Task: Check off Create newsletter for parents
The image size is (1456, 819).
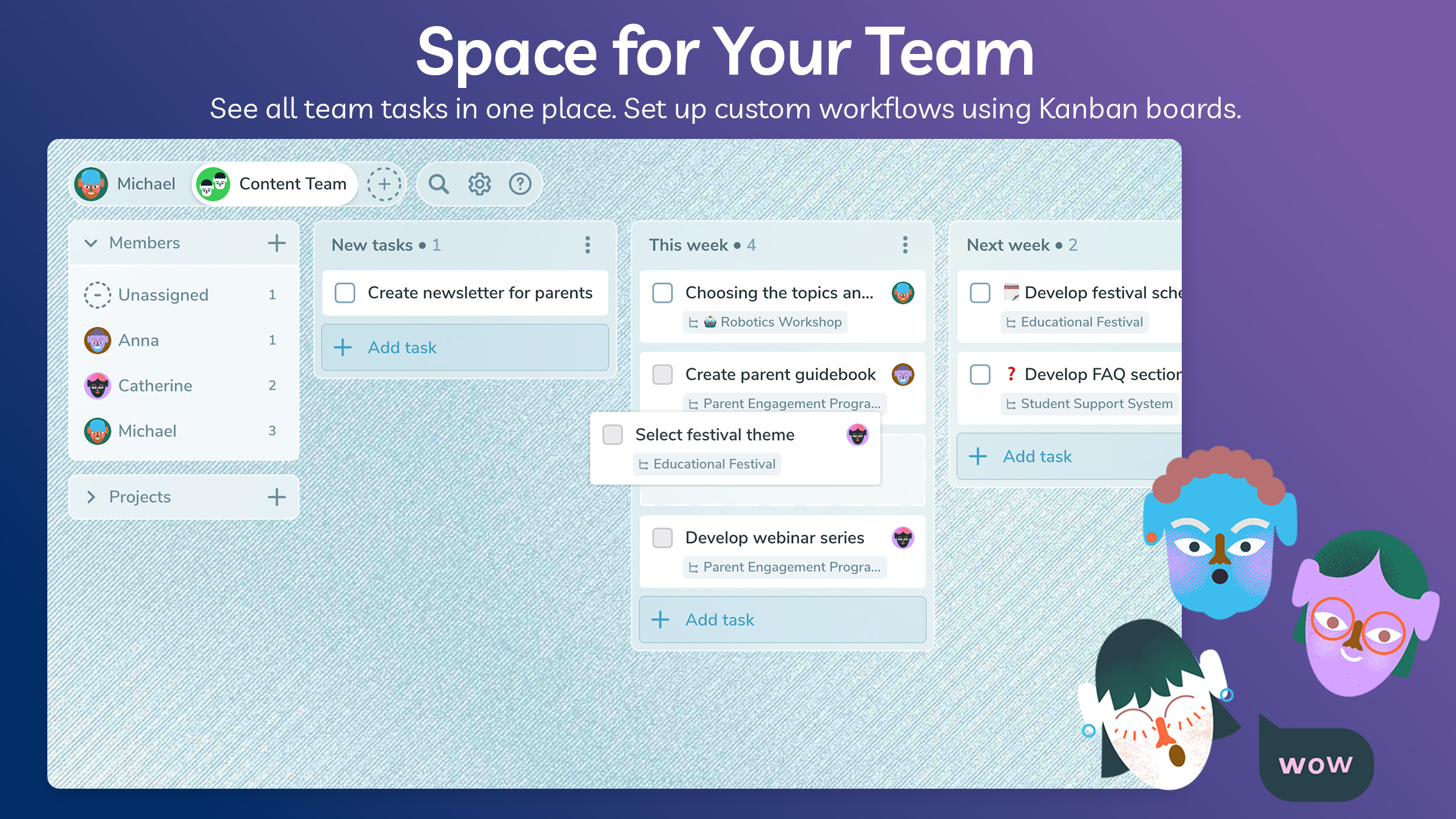Action: click(x=345, y=293)
